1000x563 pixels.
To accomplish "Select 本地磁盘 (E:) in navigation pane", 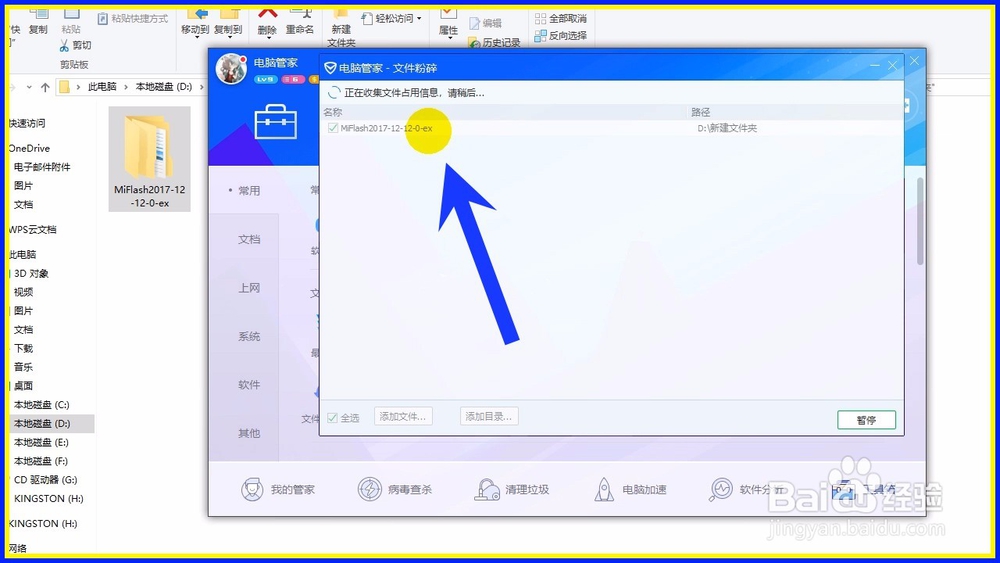I will [41, 442].
